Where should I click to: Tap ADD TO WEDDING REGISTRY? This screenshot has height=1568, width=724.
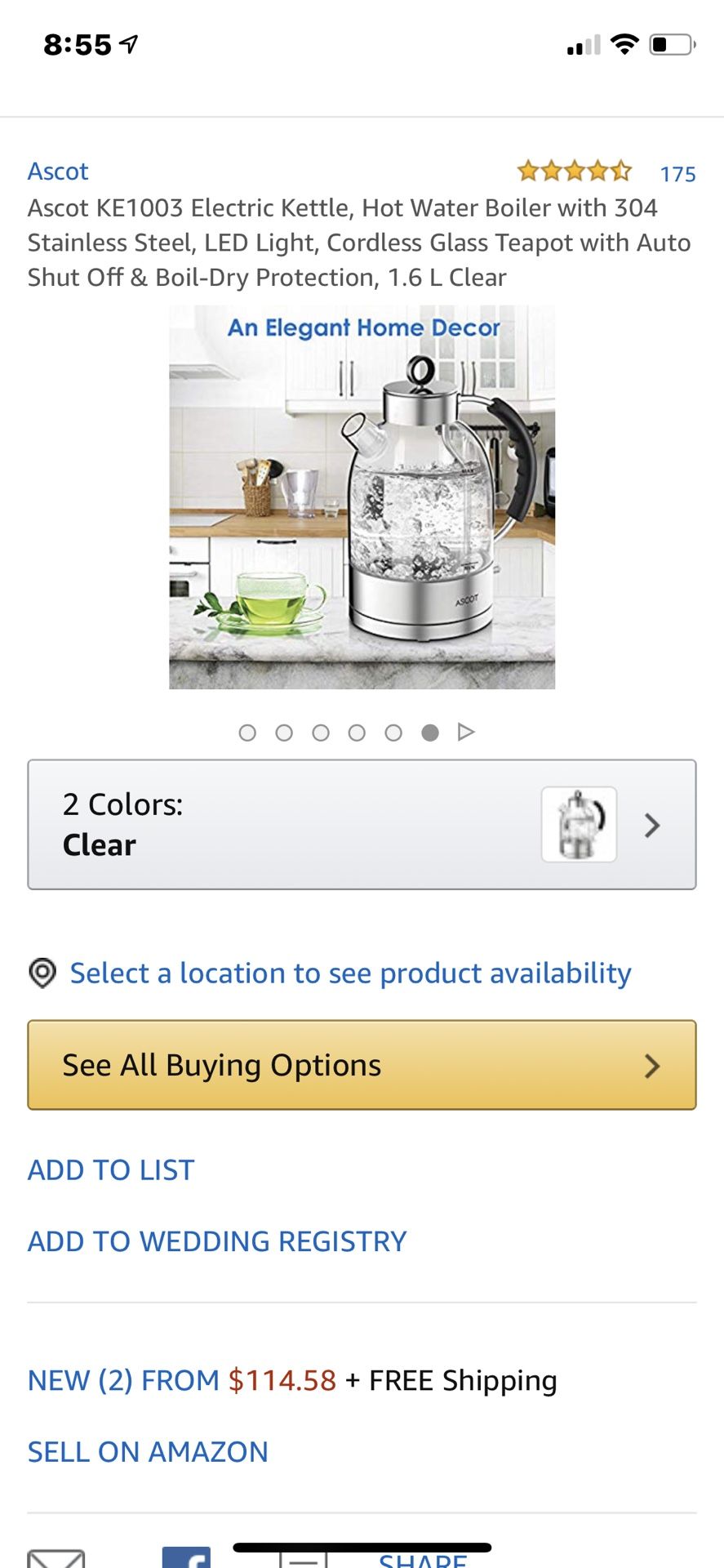coord(217,1241)
